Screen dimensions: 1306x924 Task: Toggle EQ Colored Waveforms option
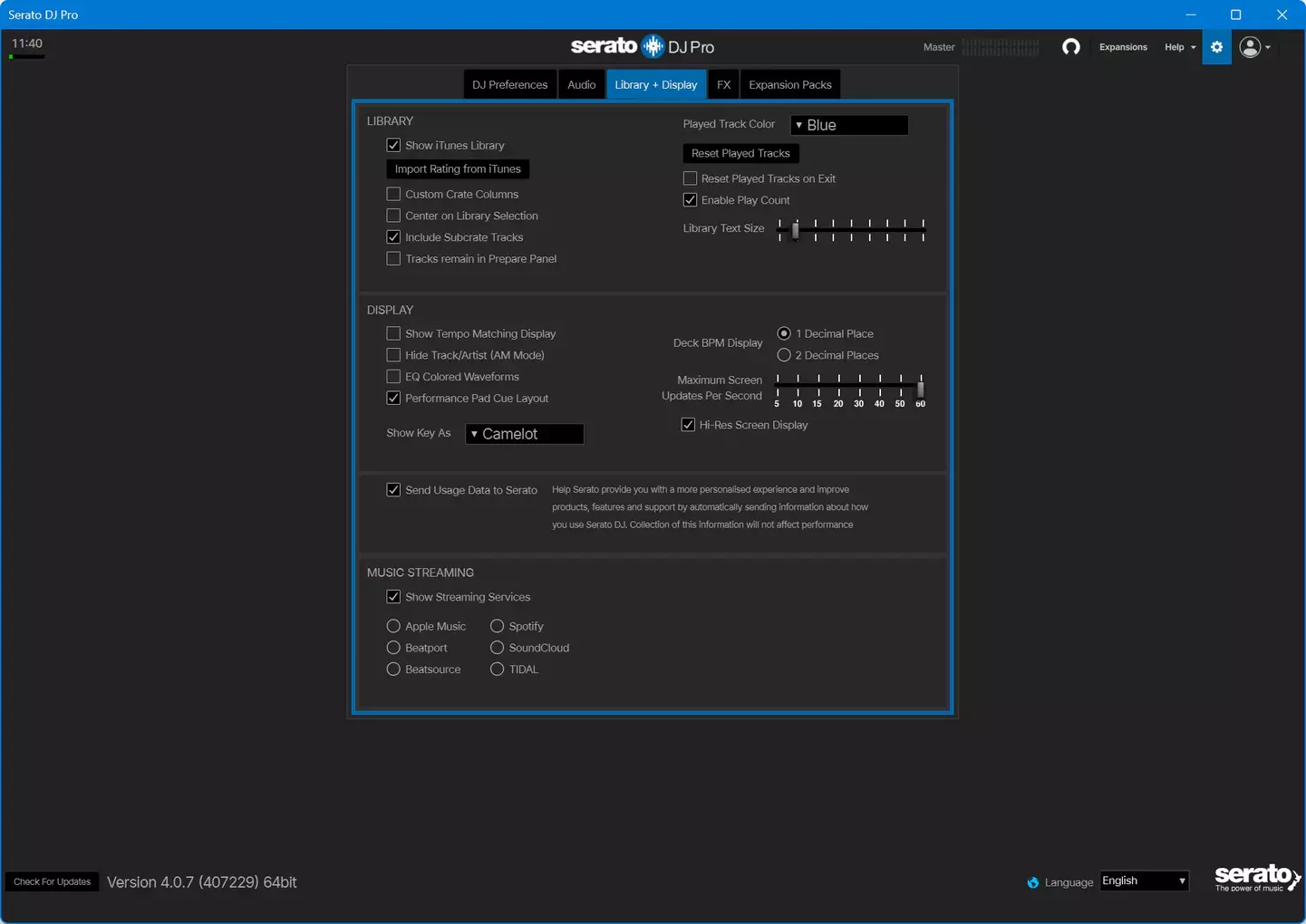[393, 377]
